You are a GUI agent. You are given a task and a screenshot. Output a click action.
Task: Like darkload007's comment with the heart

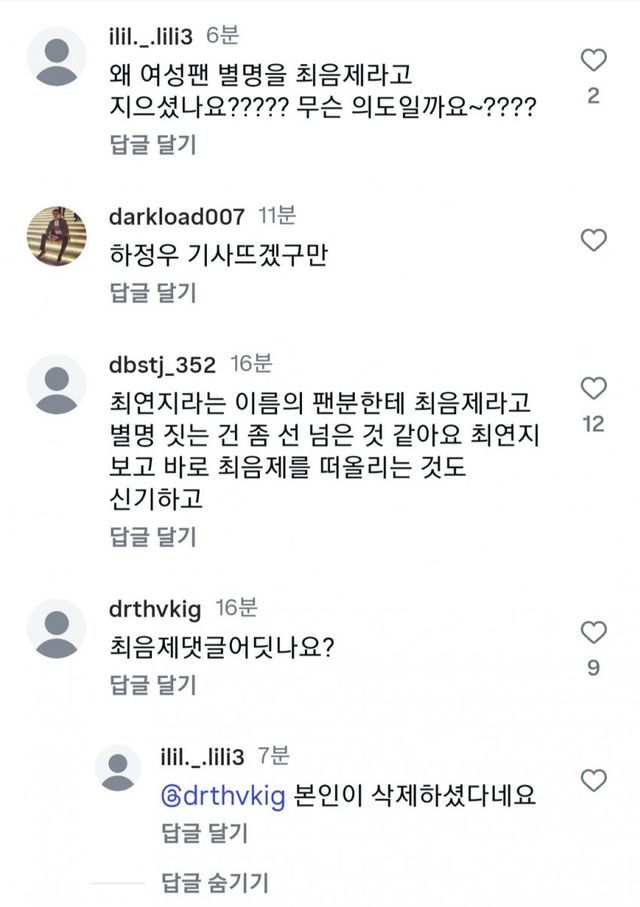594,240
